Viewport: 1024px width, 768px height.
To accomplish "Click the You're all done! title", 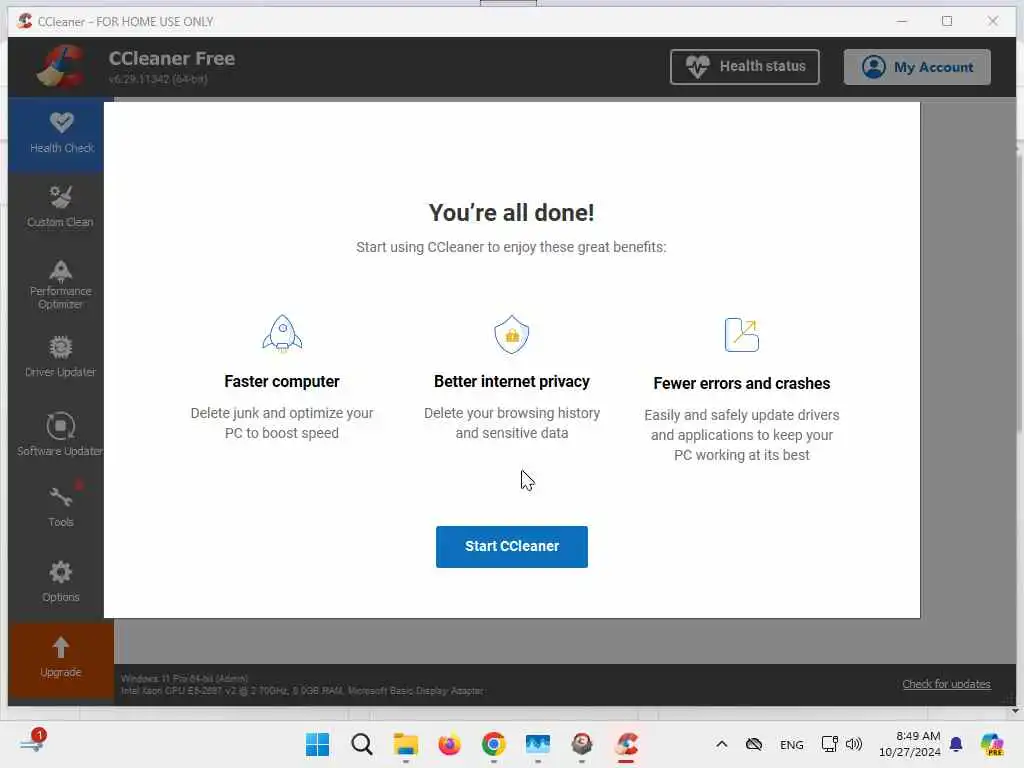I will point(511,212).
